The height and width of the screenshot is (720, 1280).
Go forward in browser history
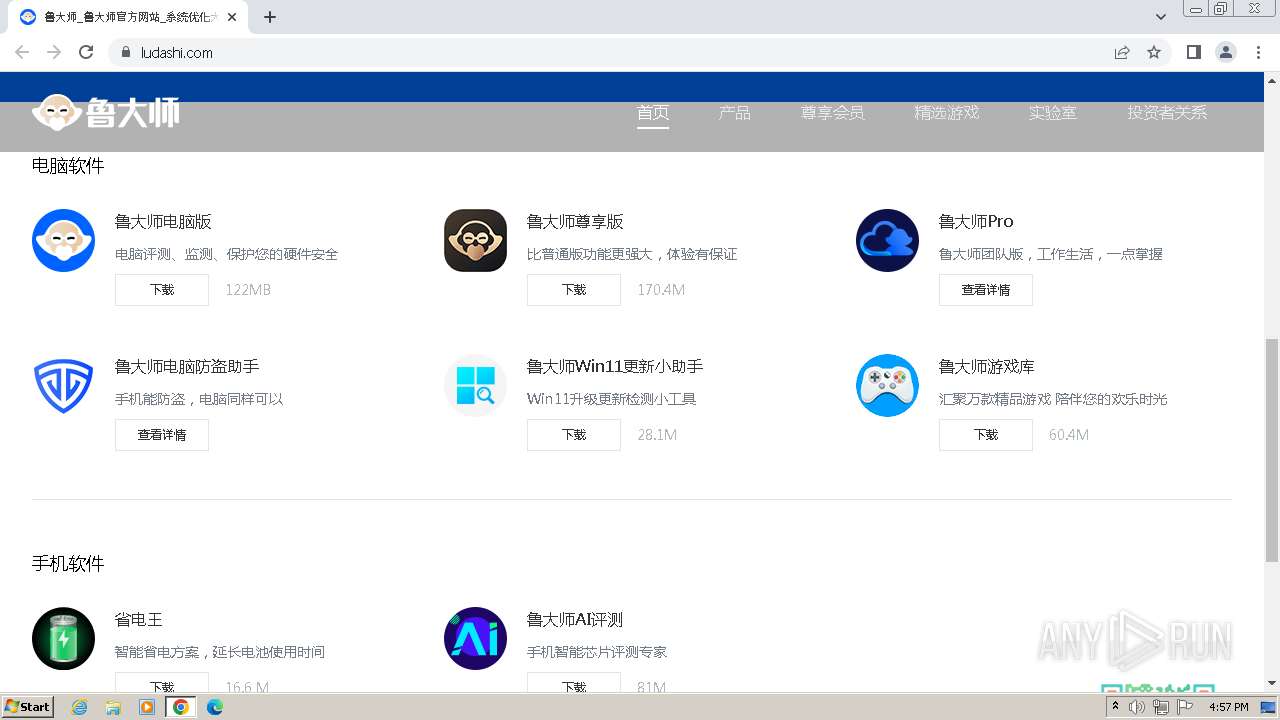(x=54, y=52)
